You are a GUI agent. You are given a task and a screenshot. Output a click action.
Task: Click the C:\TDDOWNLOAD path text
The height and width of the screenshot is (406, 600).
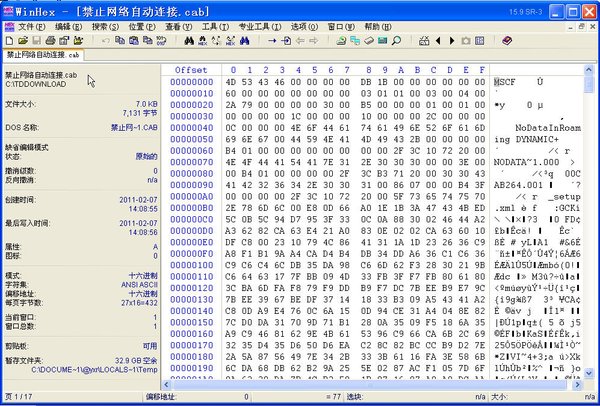coord(36,84)
